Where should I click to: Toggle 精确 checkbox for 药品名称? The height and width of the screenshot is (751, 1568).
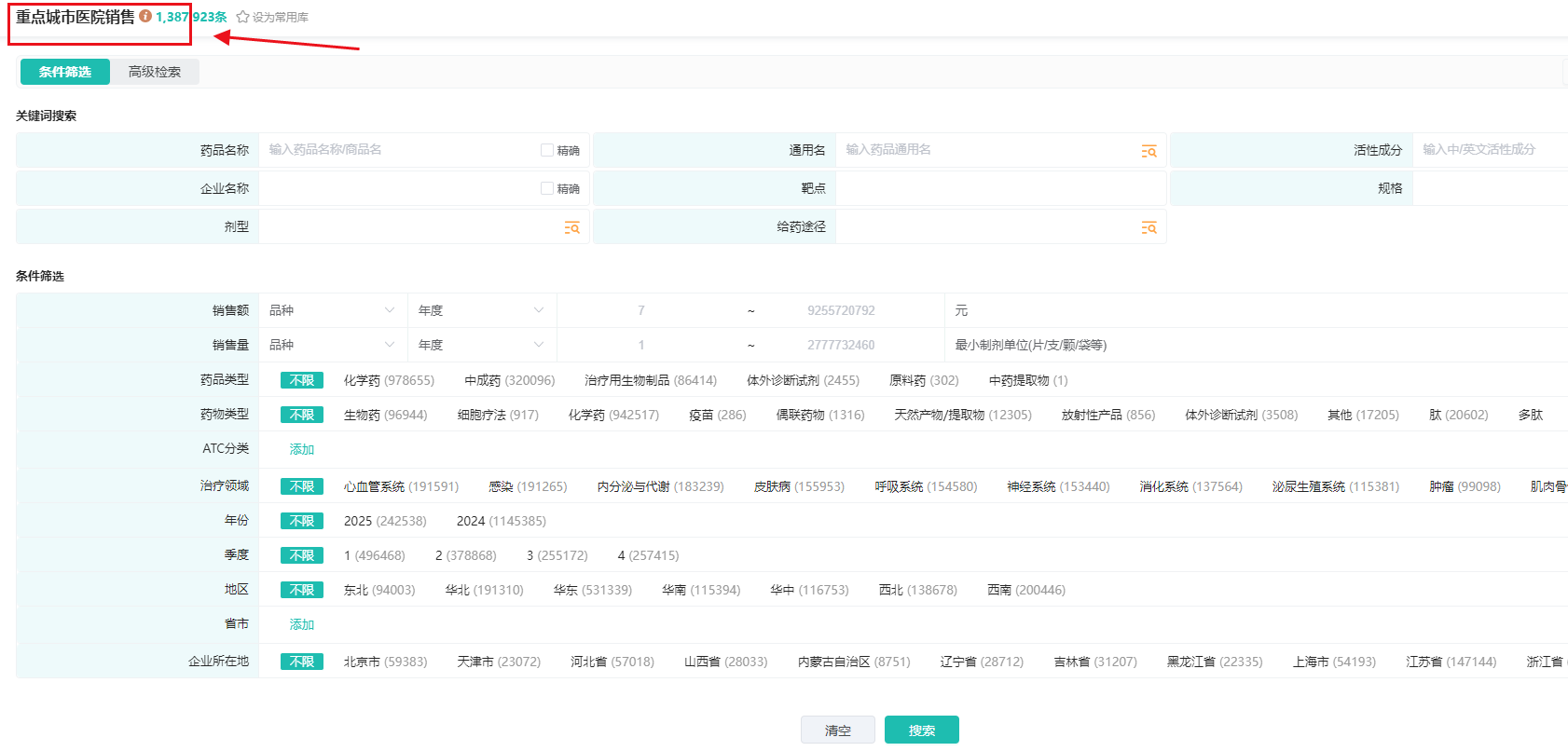click(547, 150)
